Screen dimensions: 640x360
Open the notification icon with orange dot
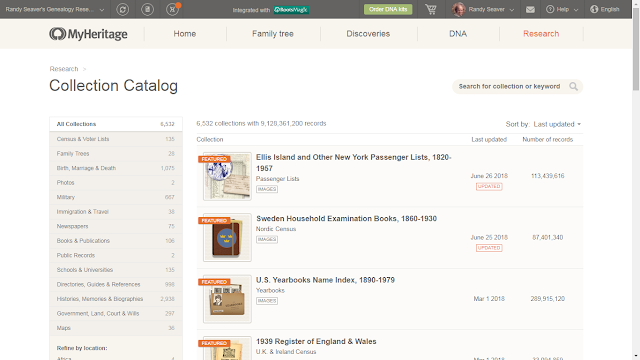pyautogui.click(x=173, y=9)
